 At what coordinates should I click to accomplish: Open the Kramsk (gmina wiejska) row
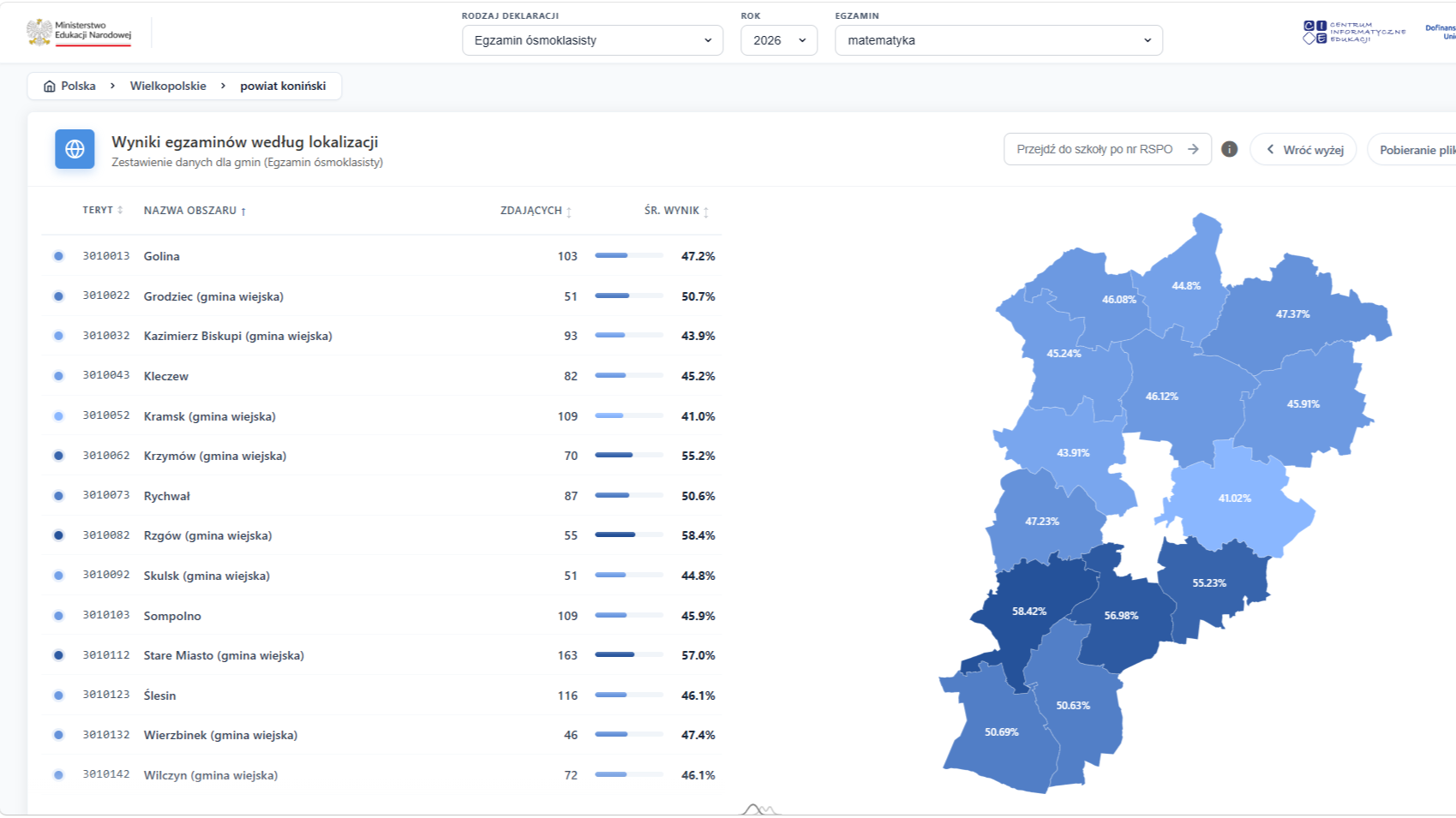pyautogui.click(x=381, y=416)
